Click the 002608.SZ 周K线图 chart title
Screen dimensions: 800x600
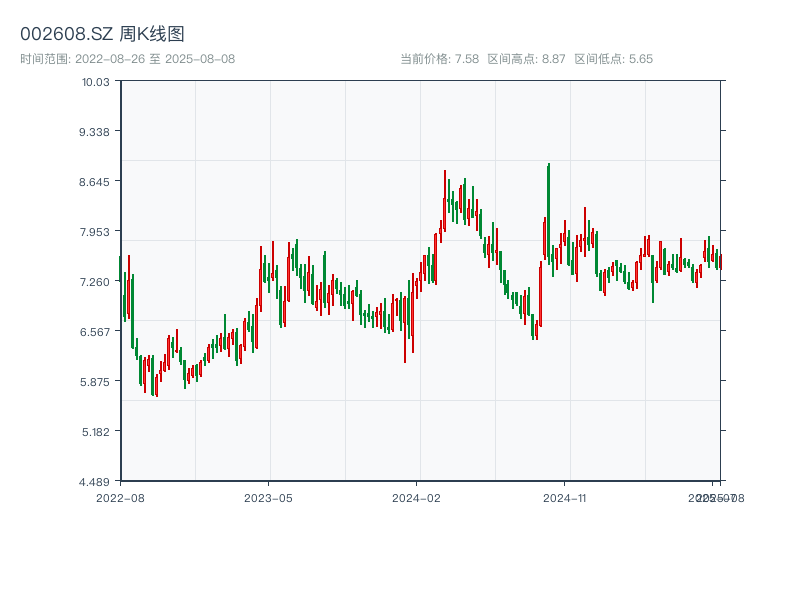coord(102,34)
